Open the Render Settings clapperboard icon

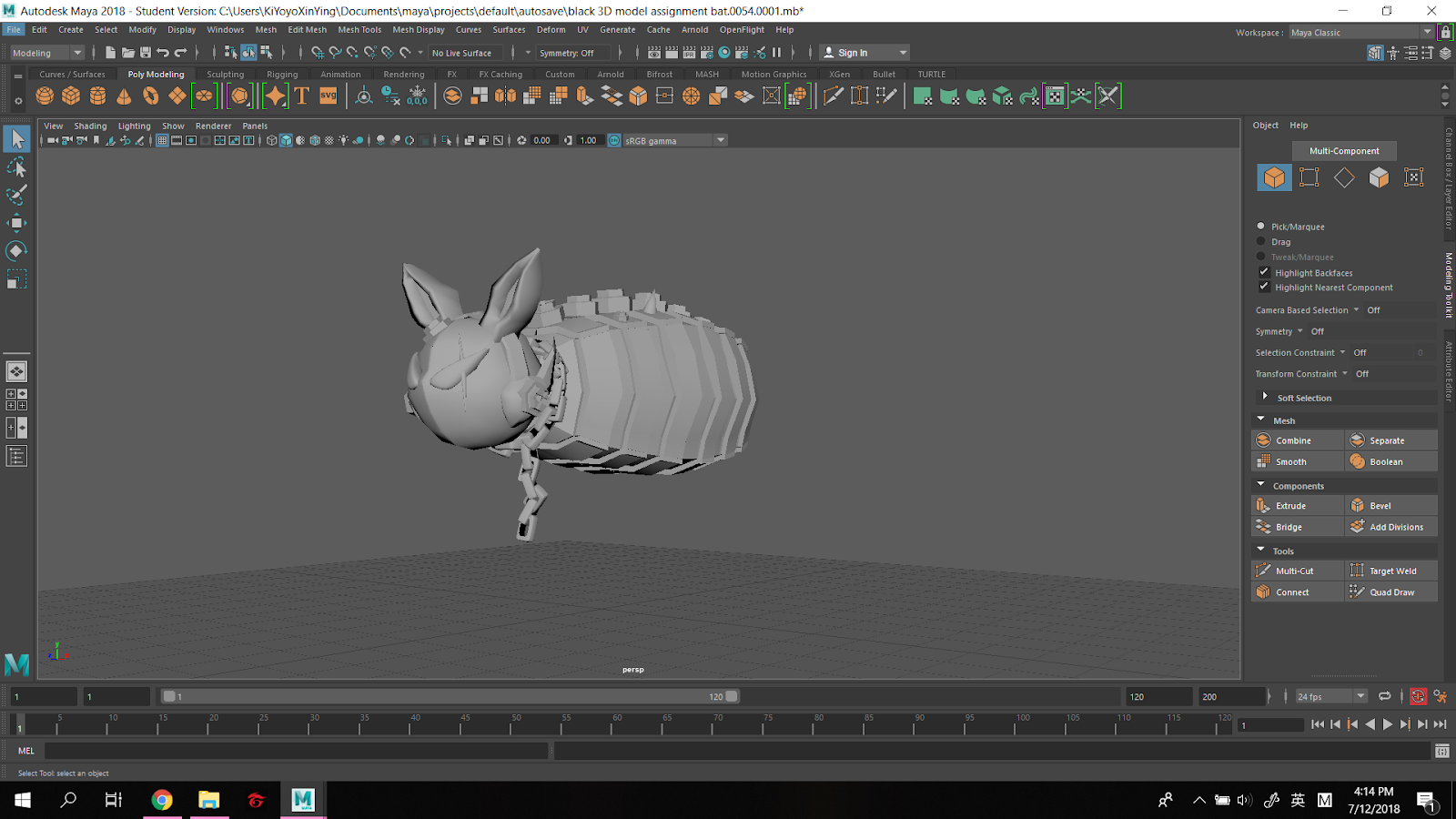pos(706,53)
